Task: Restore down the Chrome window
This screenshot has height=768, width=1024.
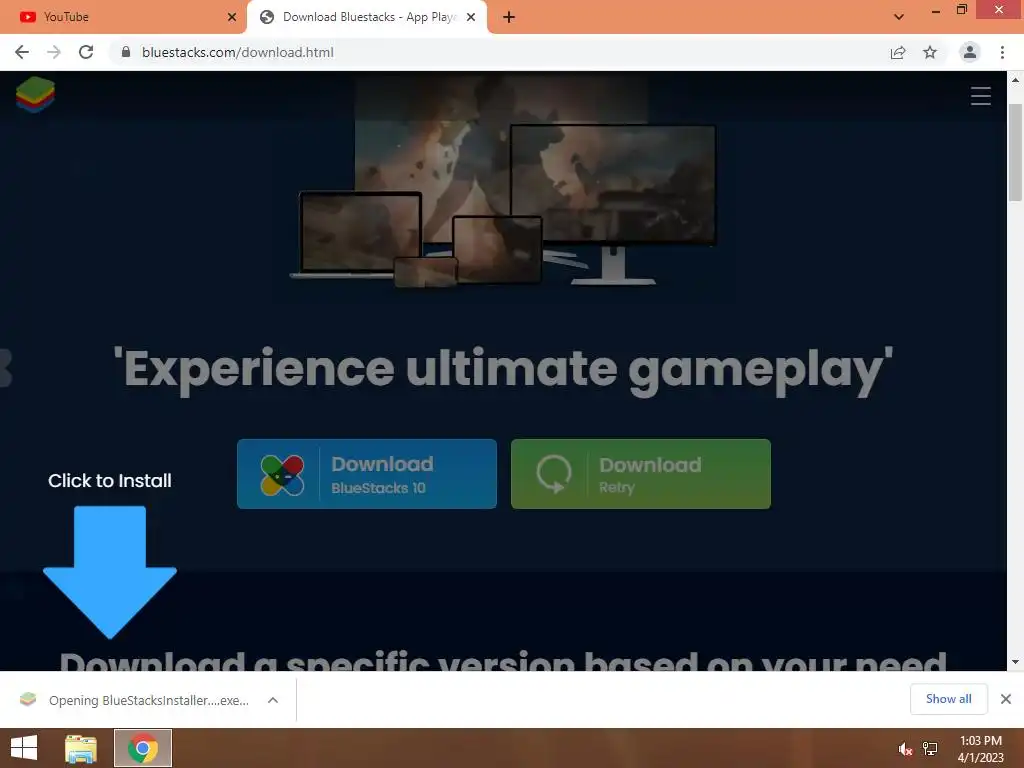Action: coord(961,10)
